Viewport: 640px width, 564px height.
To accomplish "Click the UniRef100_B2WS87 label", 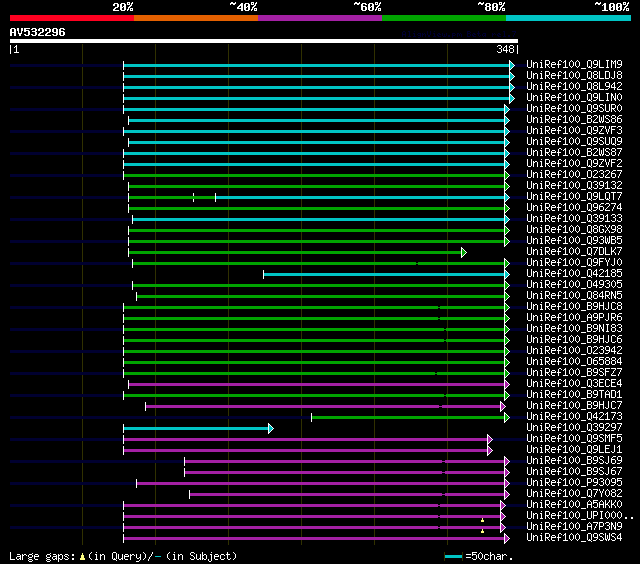I will (574, 153).
